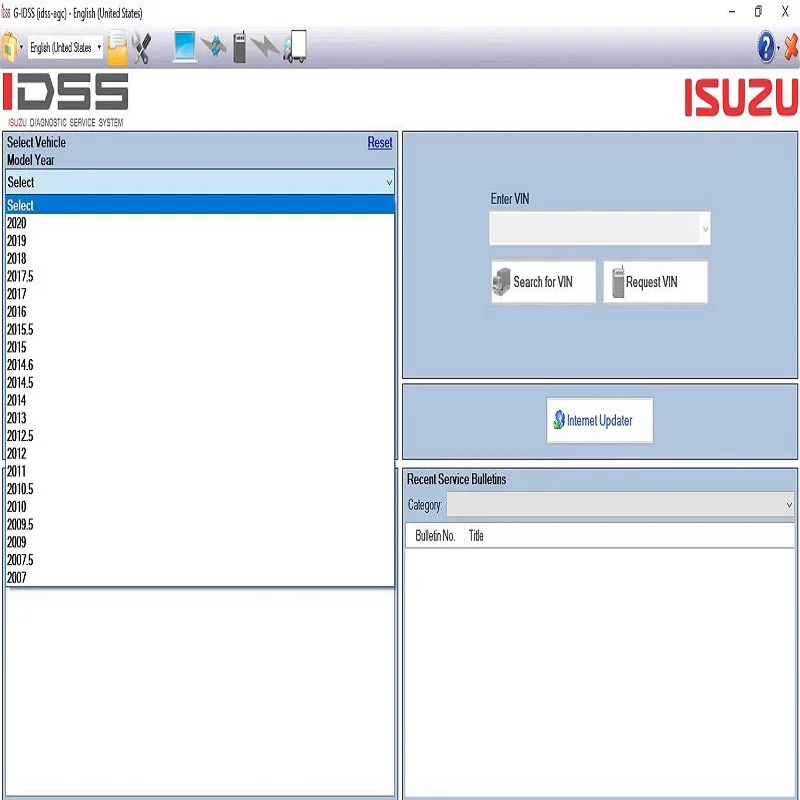Viewport: 800px width, 800px height.
Task: Open the blue question mark help icon
Action: [766, 47]
